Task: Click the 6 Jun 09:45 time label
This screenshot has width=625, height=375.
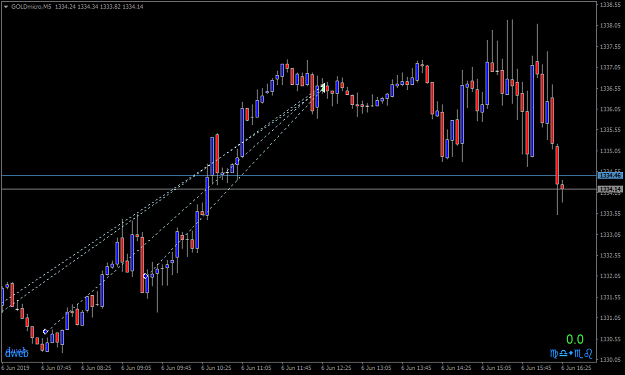Action: [x=177, y=368]
